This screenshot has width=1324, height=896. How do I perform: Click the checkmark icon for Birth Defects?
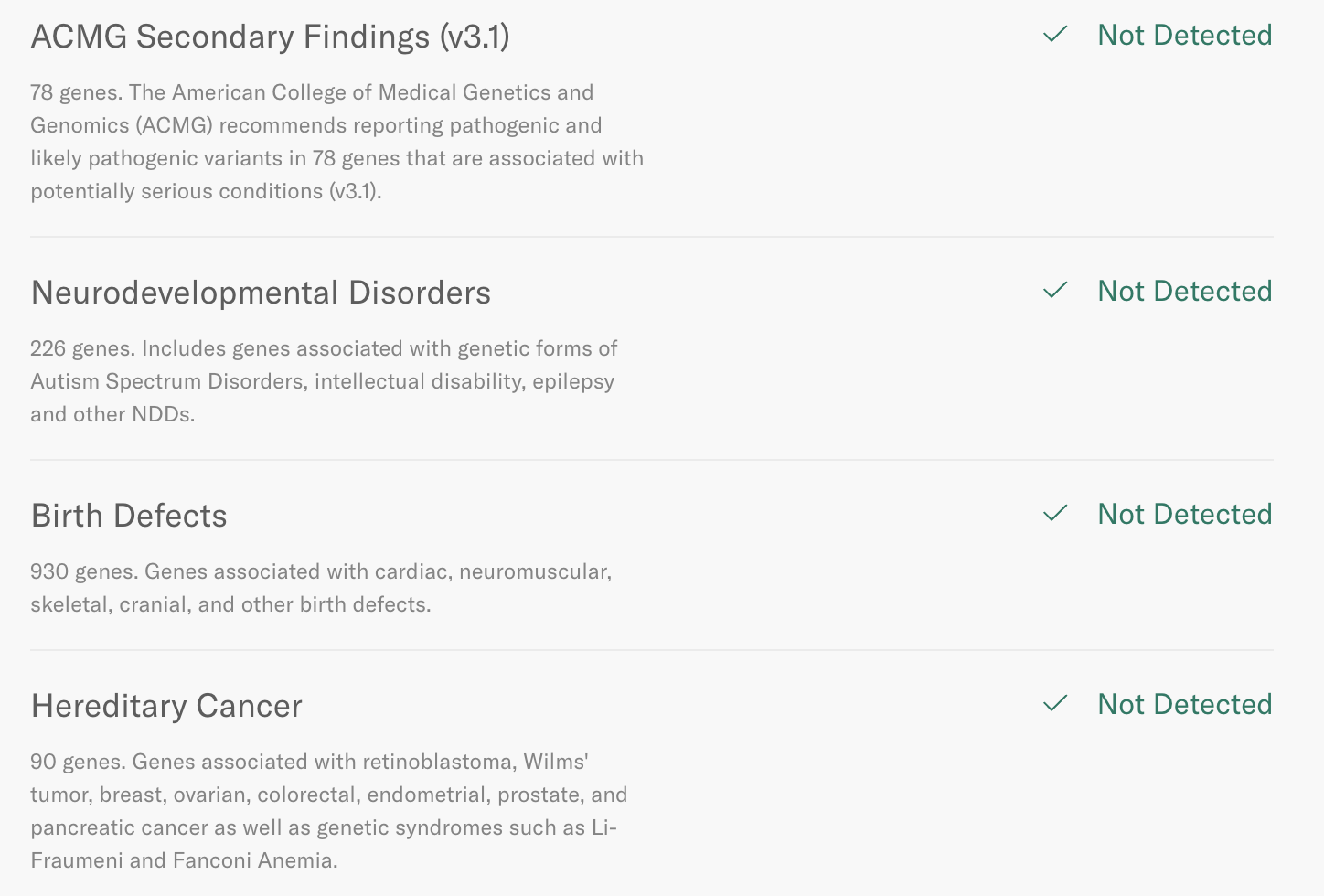(1055, 514)
